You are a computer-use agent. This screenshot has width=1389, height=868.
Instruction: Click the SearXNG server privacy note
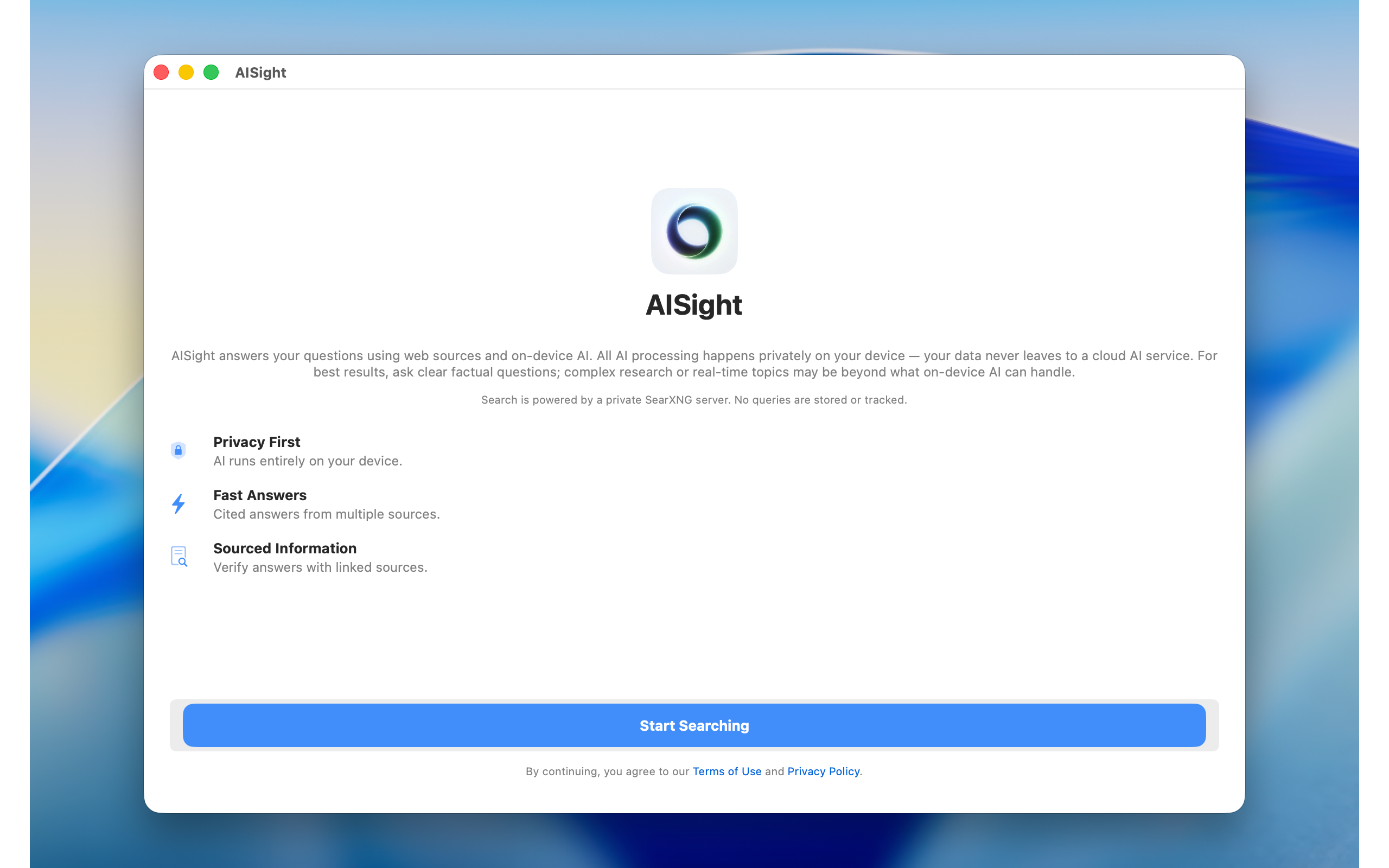click(694, 400)
